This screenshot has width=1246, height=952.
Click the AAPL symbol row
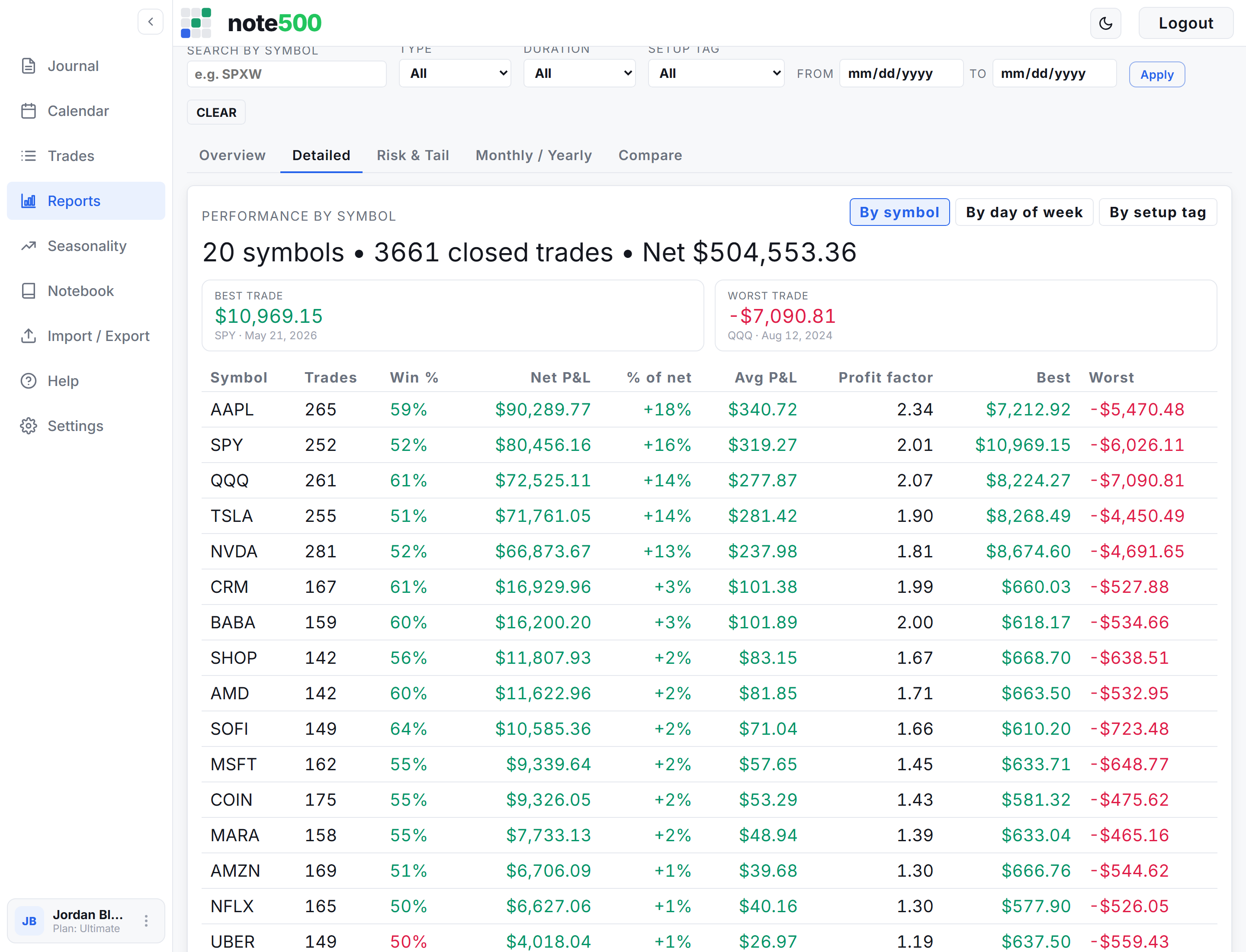click(710, 409)
